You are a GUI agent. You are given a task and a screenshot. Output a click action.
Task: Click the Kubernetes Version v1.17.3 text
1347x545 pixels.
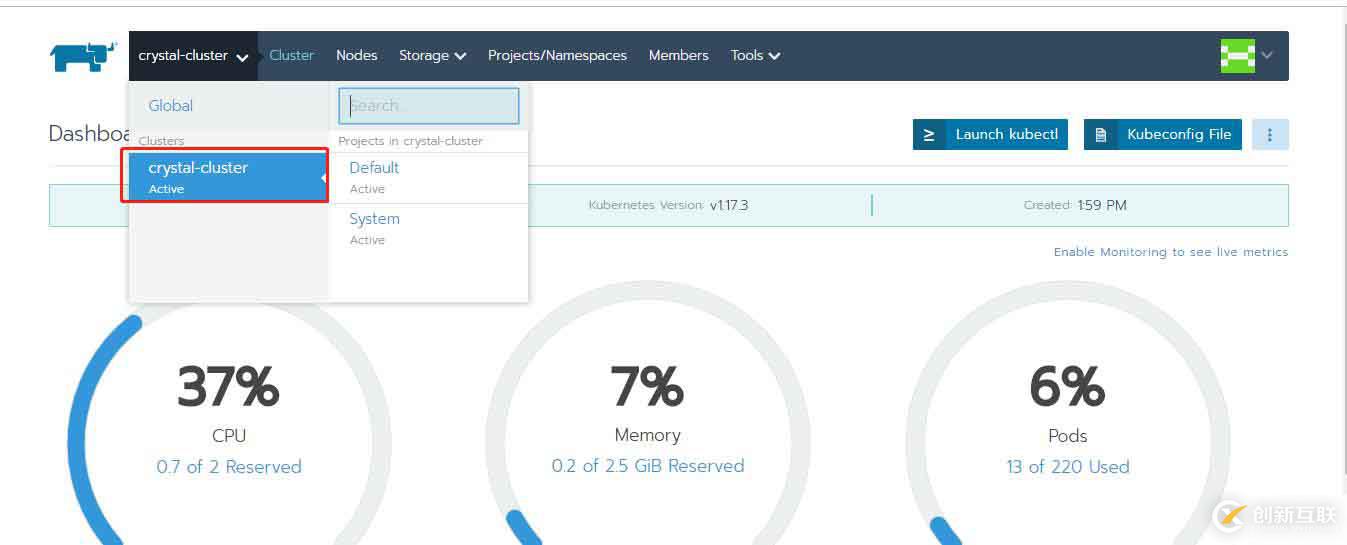[668, 205]
